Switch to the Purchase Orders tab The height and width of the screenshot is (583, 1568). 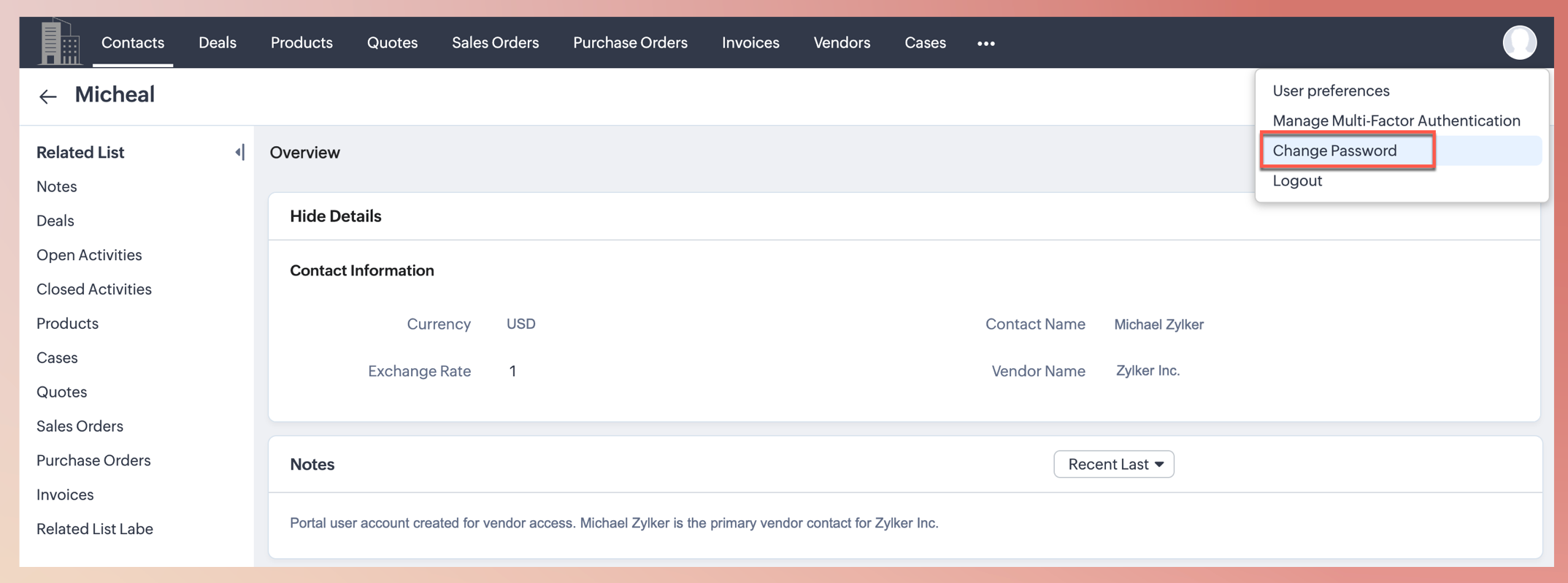pos(629,42)
